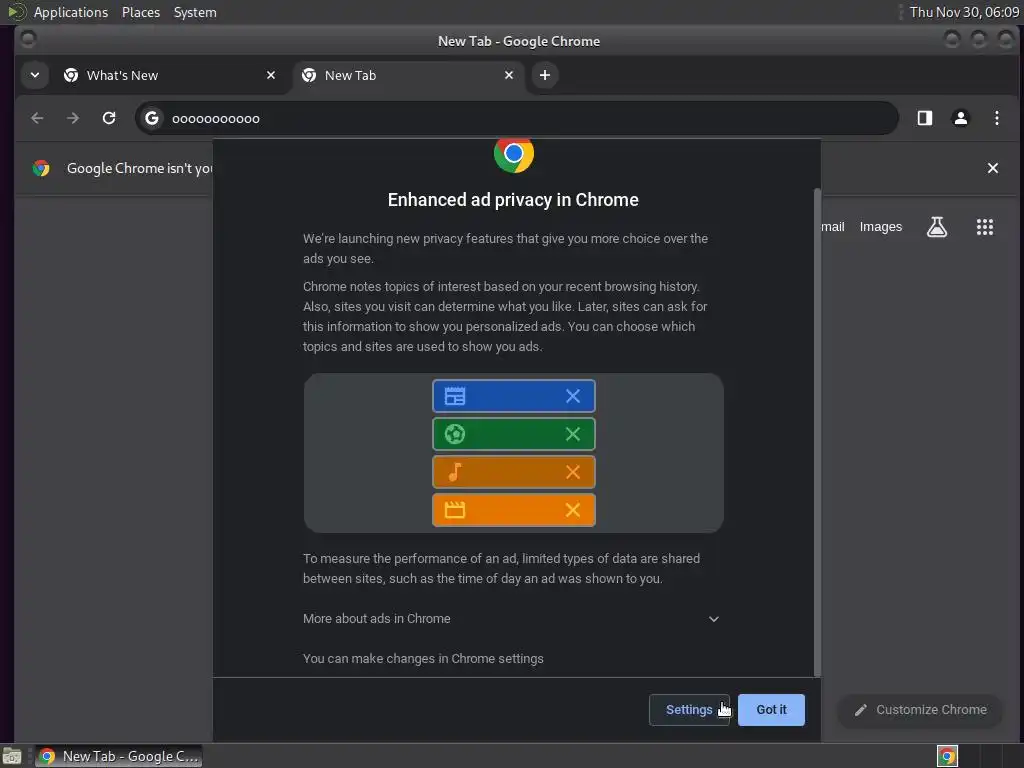Viewport: 1024px width, 768px height.
Task: Click the green soccer topic X
Action: coord(573,434)
